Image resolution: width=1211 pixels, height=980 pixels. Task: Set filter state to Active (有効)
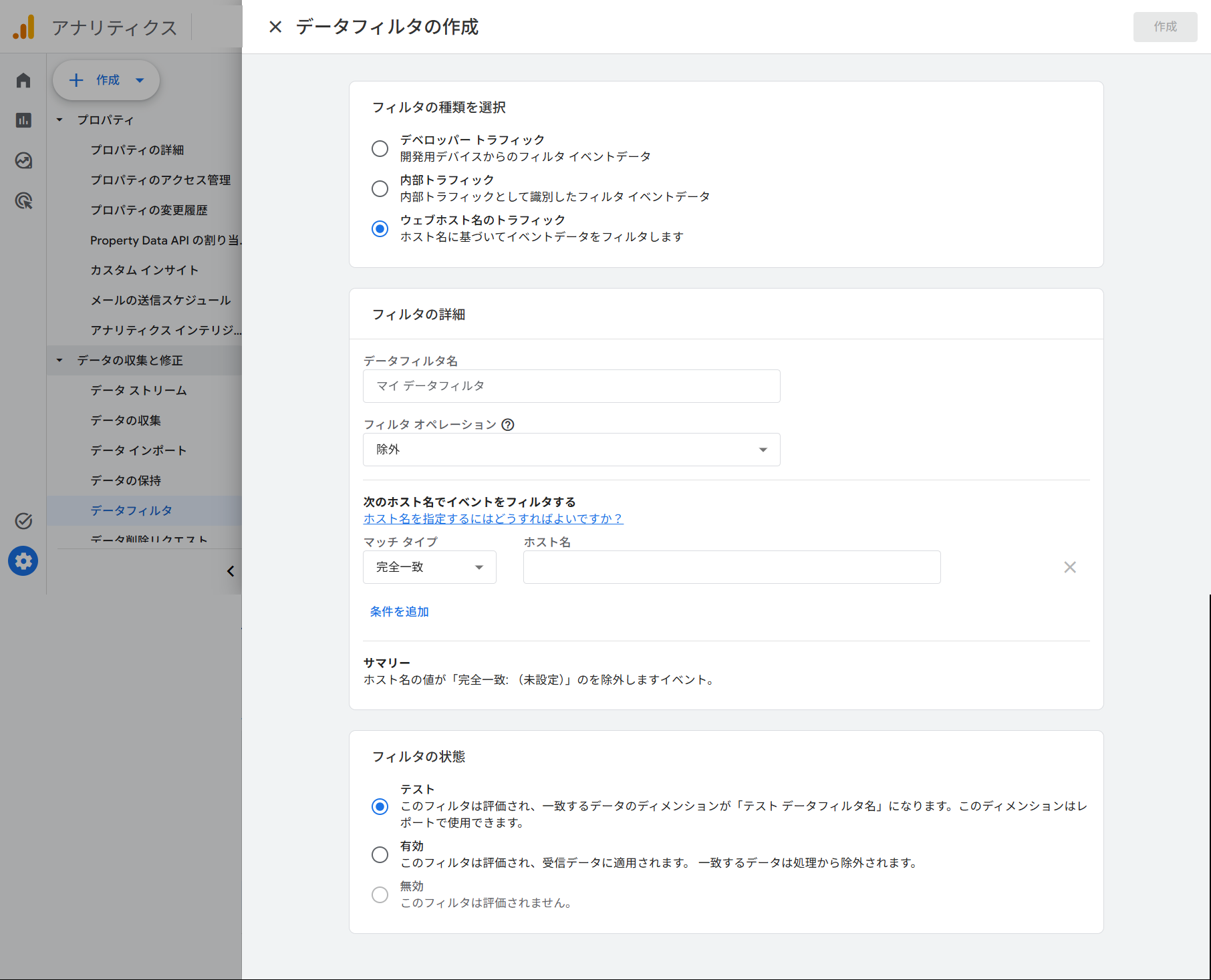pyautogui.click(x=380, y=854)
